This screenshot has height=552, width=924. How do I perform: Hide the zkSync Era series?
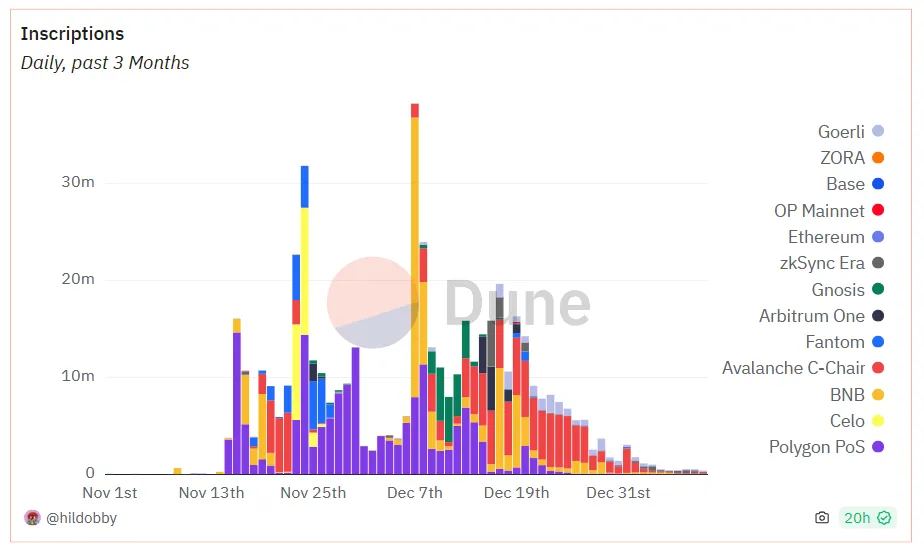click(x=831, y=263)
